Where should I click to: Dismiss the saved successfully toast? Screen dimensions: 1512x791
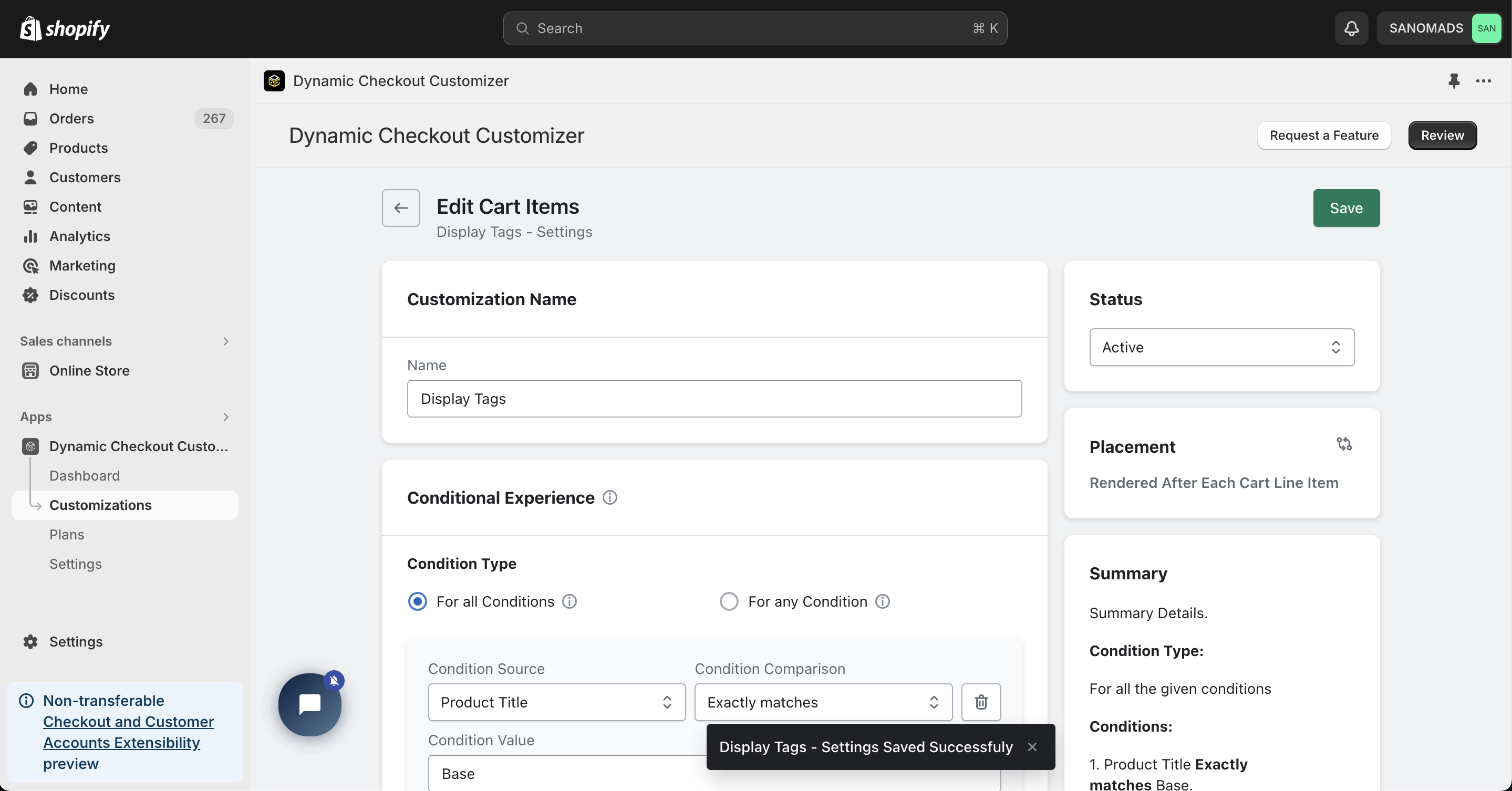pos(1032,746)
